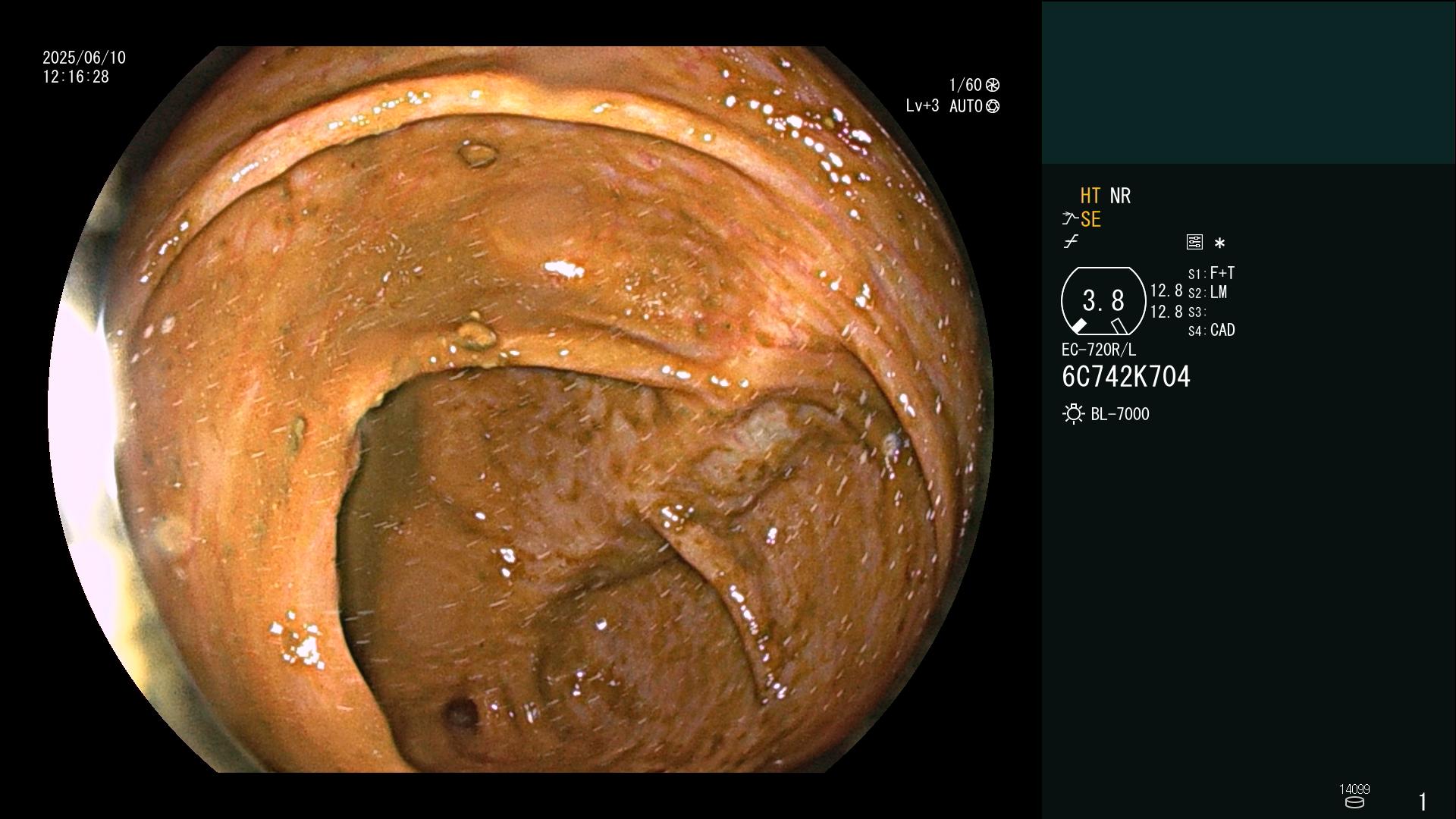The height and width of the screenshot is (819, 1456).
Task: Click the Lv+3 brightness level text
Action: (x=922, y=106)
